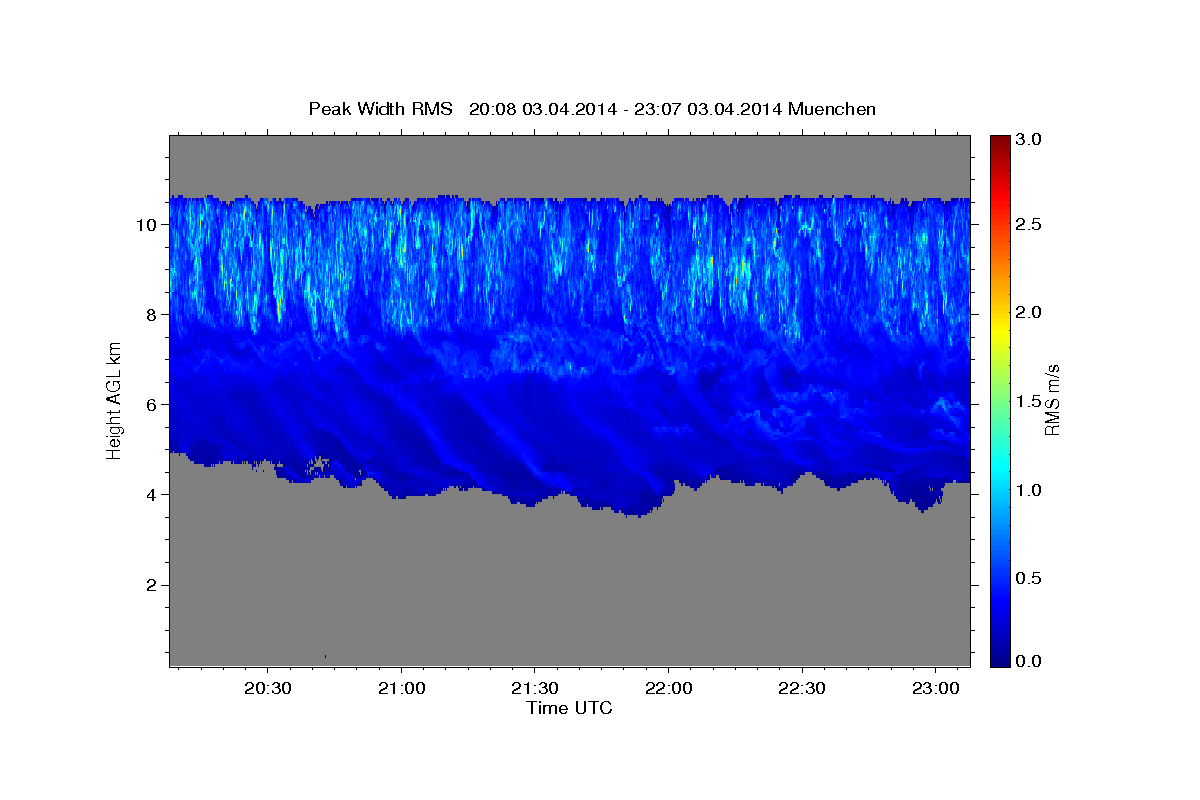The image size is (1200, 800).
Task: Click the 20:30 time tick label
Action: click(x=267, y=689)
